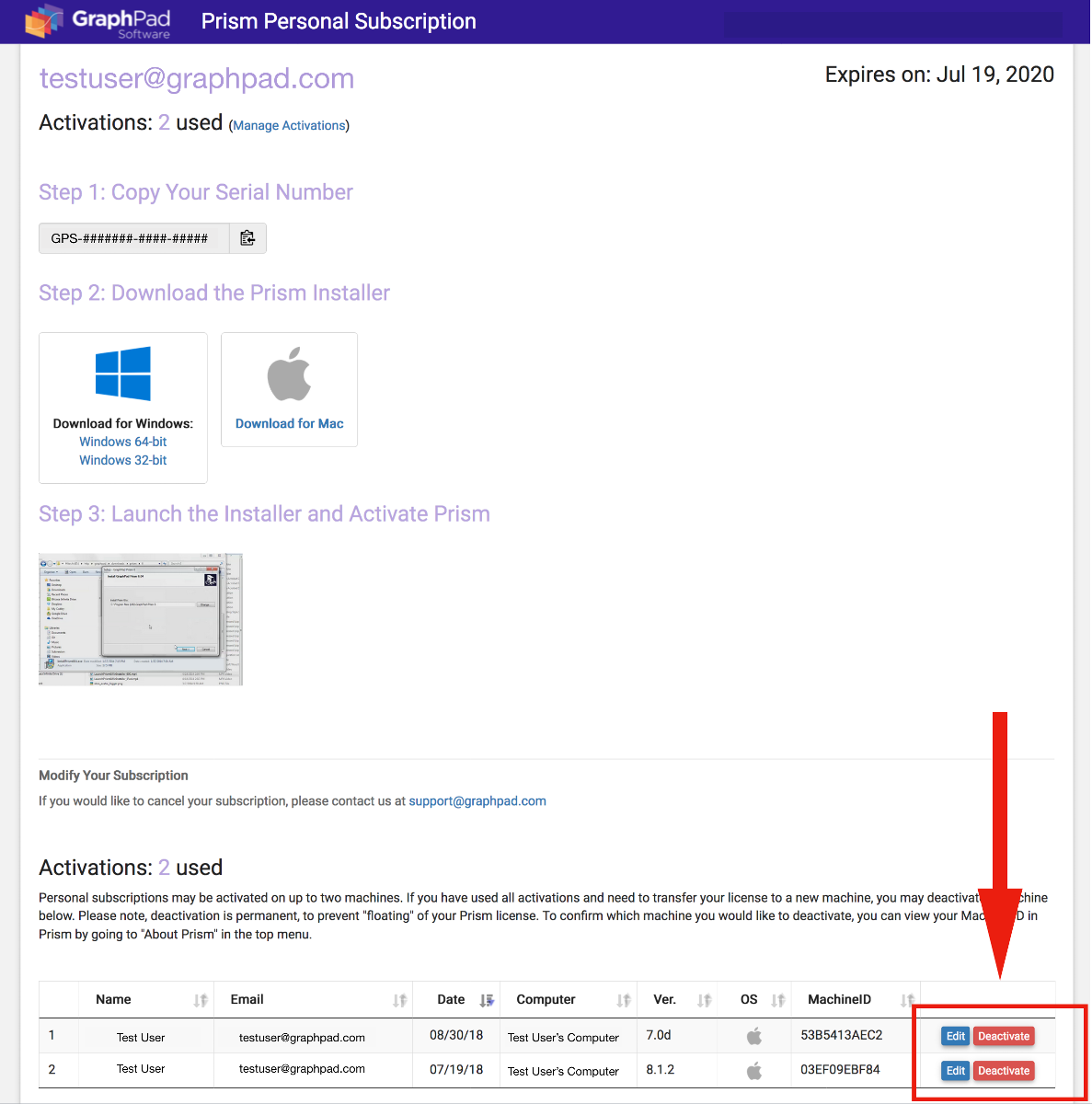Image resolution: width=1092 pixels, height=1104 pixels.
Task: Click the Date column header
Action: [x=451, y=1000]
